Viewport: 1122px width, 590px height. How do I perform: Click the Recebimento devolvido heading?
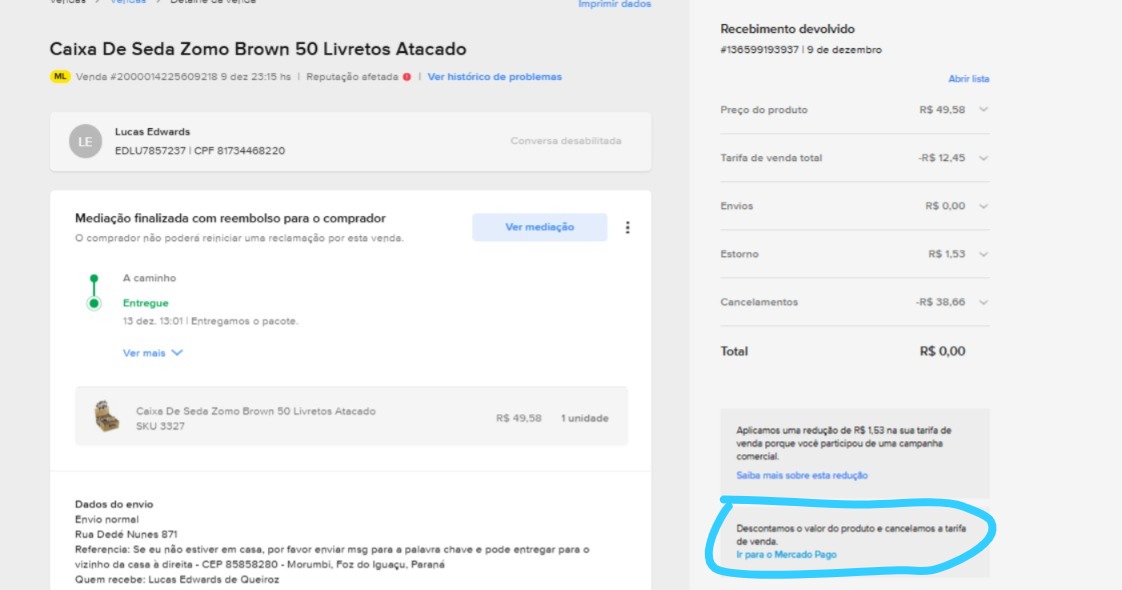(x=787, y=29)
